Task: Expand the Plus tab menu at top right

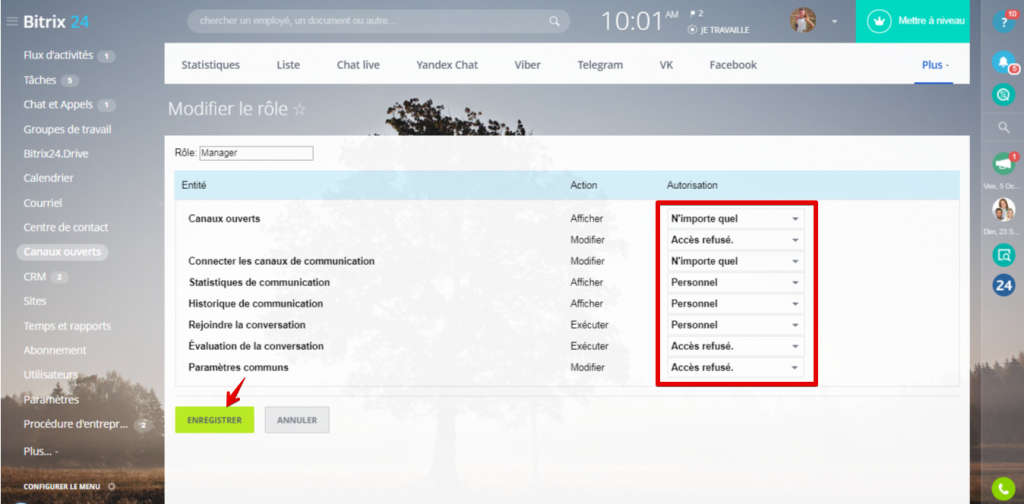Action: click(935, 65)
